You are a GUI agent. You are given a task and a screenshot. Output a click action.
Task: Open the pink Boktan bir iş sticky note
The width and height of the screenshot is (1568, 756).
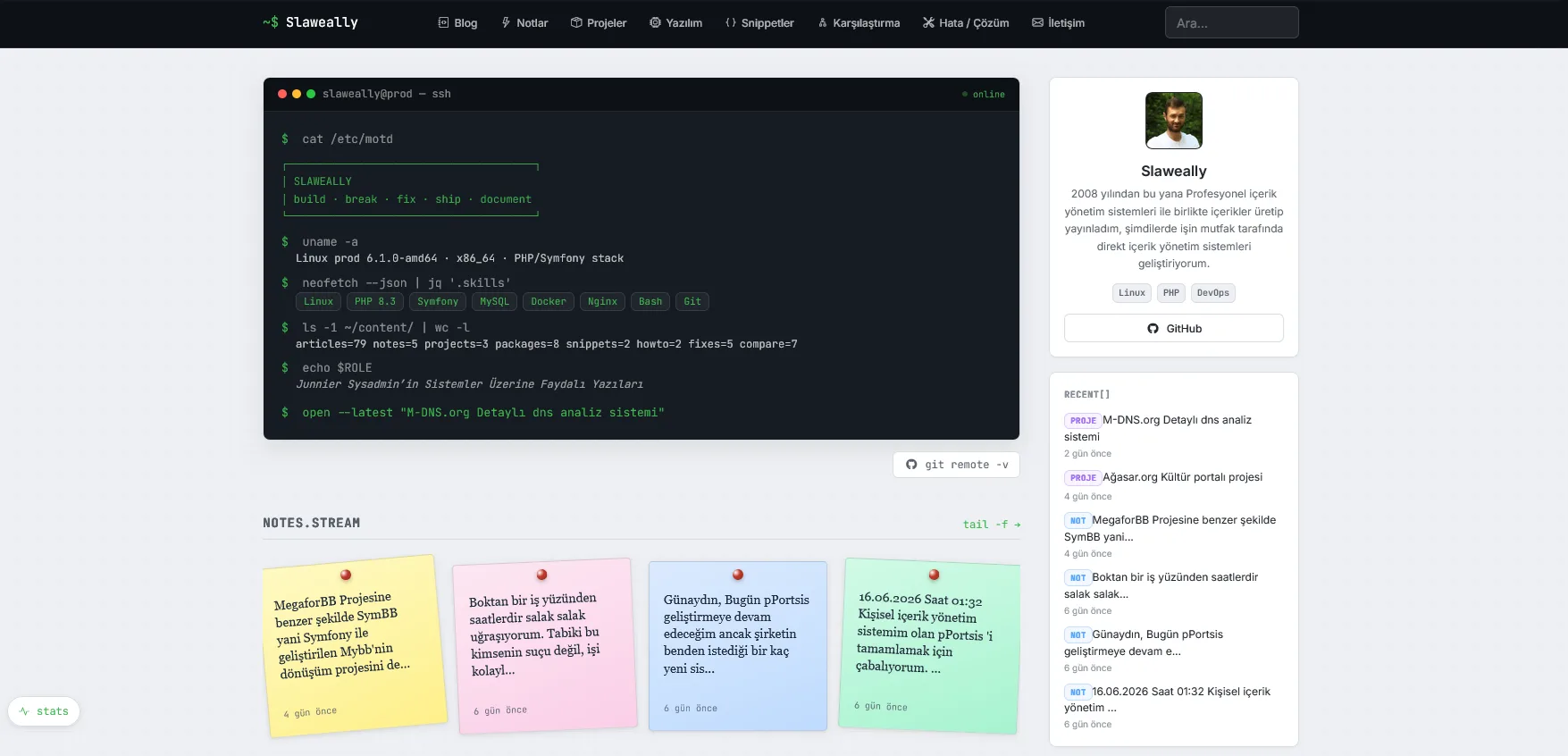click(545, 646)
